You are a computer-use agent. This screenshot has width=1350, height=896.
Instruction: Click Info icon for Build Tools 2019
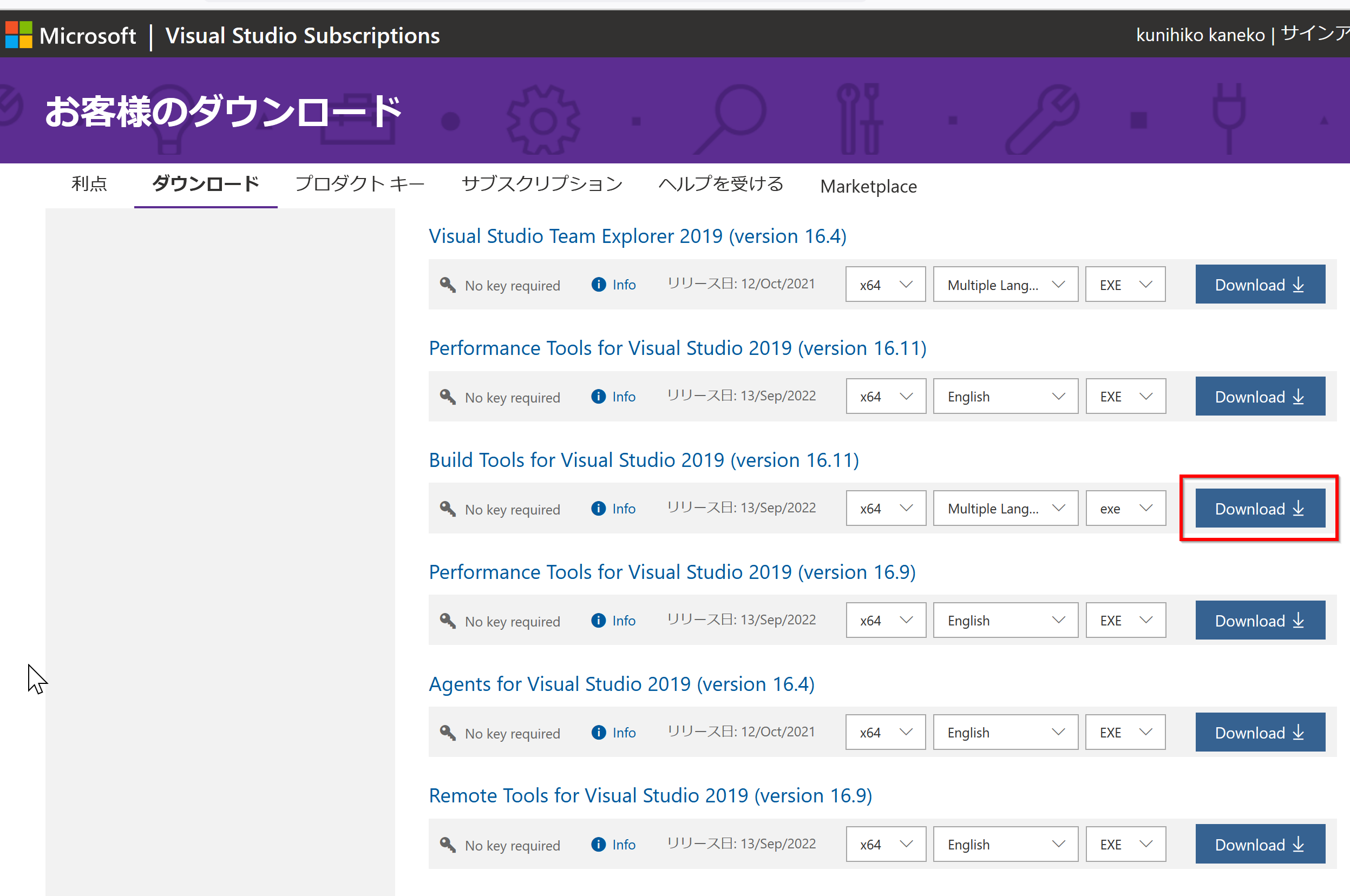599,509
